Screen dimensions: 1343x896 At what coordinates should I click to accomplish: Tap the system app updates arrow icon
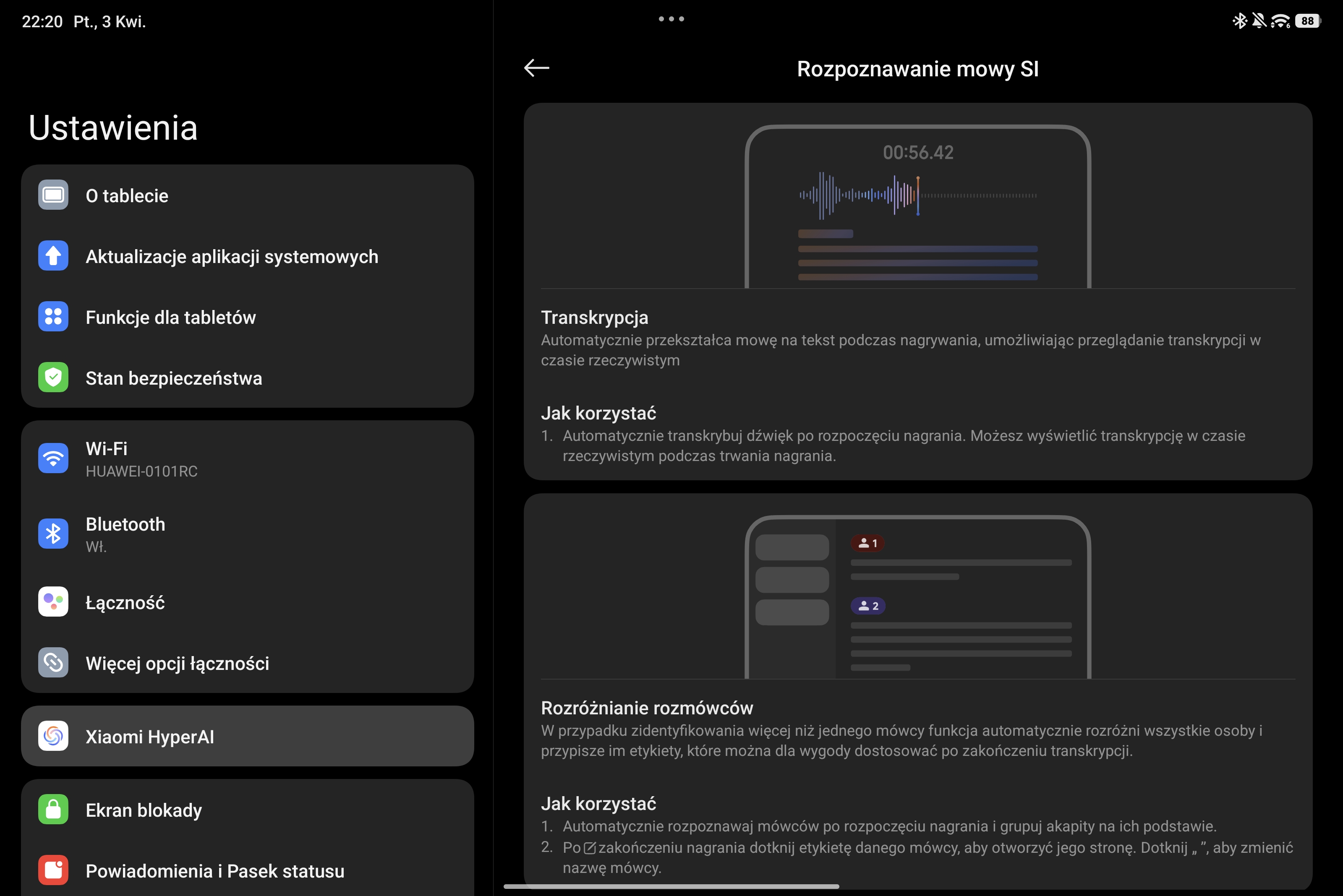pos(53,256)
